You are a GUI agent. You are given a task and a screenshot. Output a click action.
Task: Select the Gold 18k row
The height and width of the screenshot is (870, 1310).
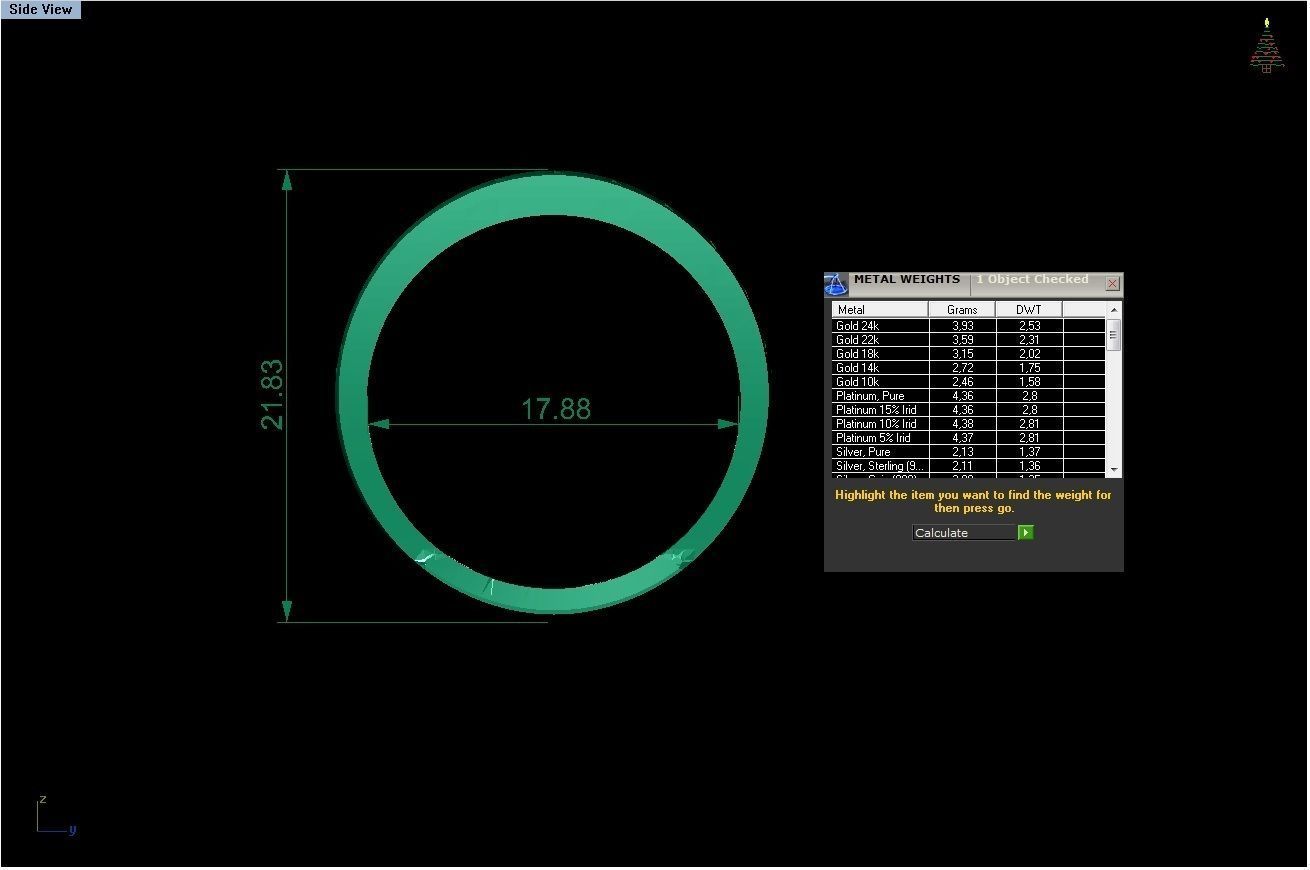968,354
